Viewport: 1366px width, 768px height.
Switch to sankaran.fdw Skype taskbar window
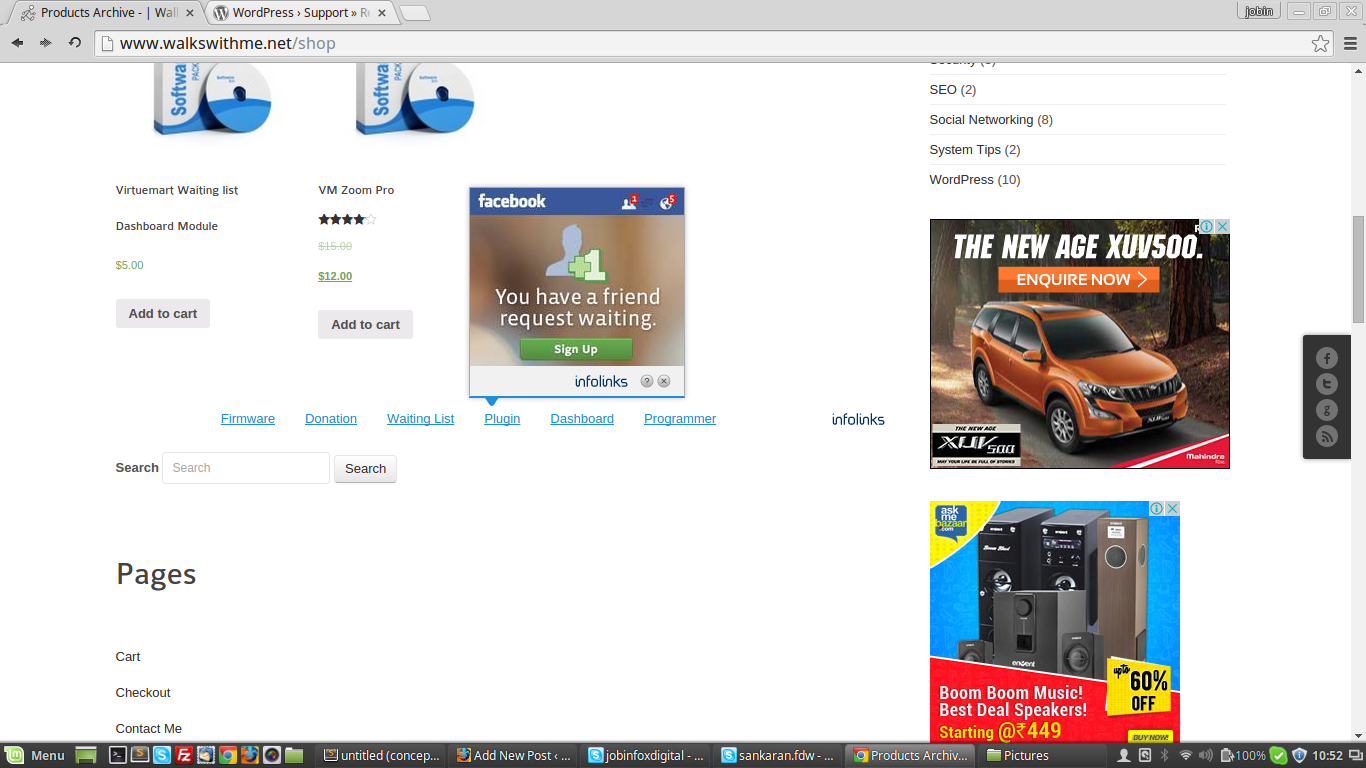pos(777,756)
